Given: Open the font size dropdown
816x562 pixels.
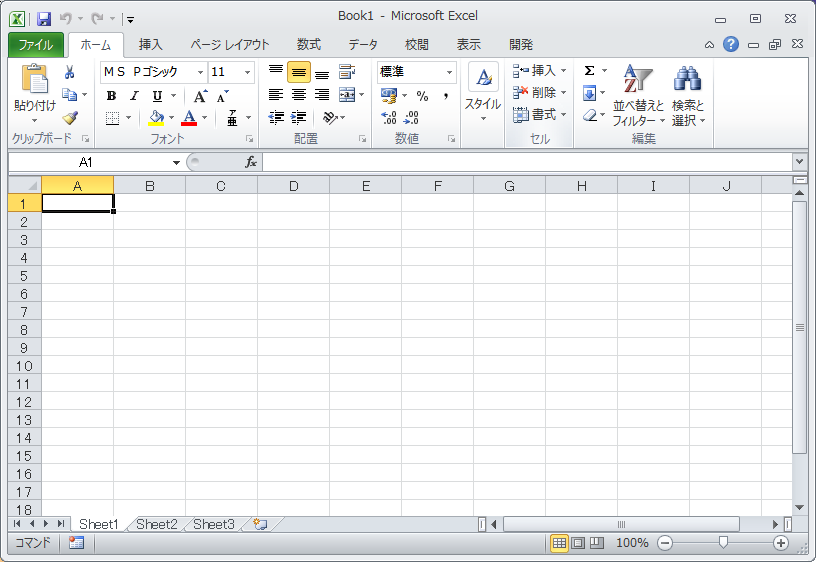Looking at the screenshot, I should pos(247,72).
